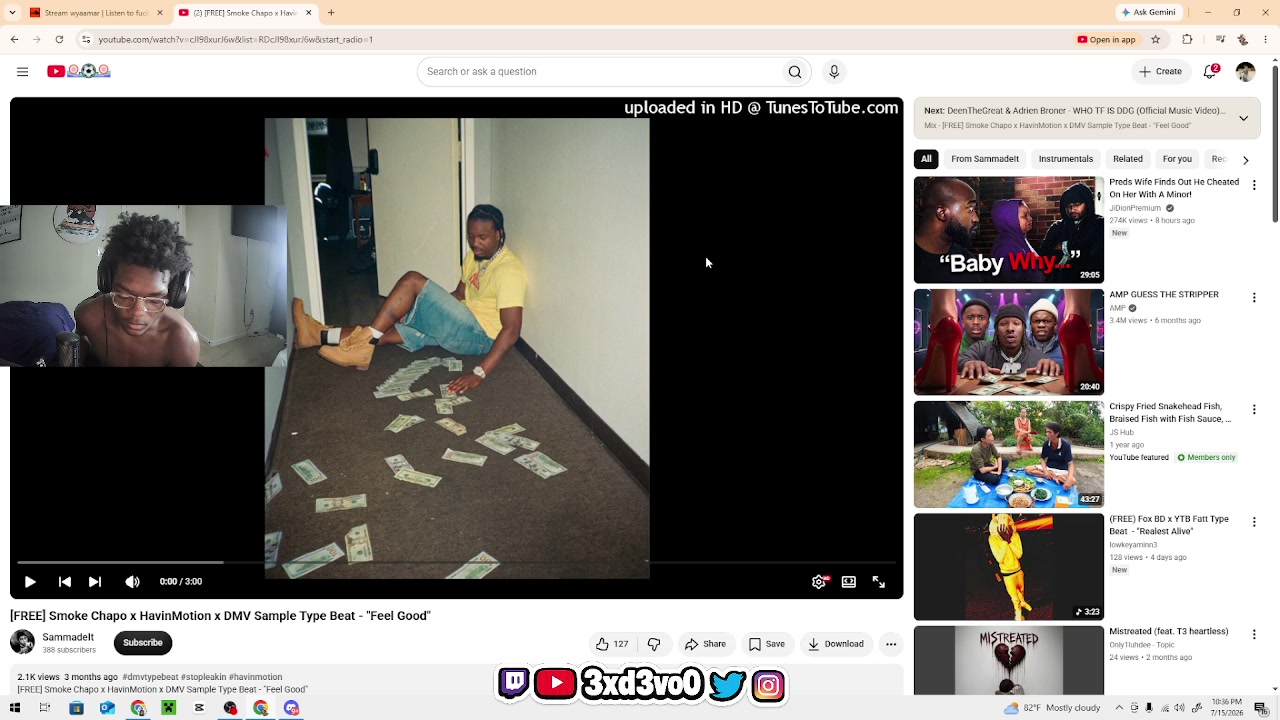Skip to previous video in playlist
The image size is (1280, 720).
point(64,582)
